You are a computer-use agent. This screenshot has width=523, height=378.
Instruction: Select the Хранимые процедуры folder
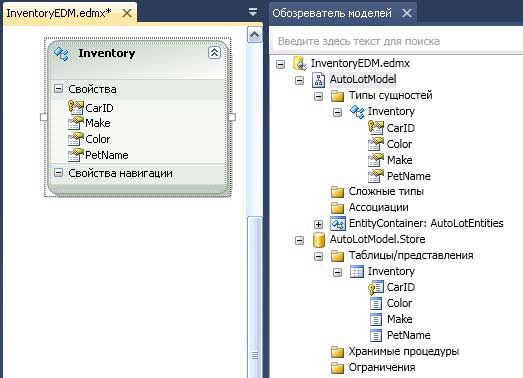[395, 351]
